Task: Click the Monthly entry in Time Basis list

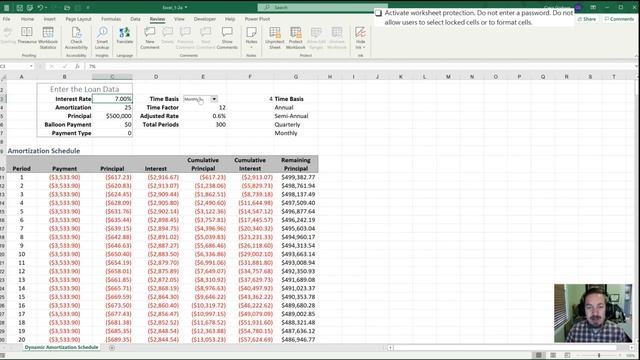Action: pos(286,133)
